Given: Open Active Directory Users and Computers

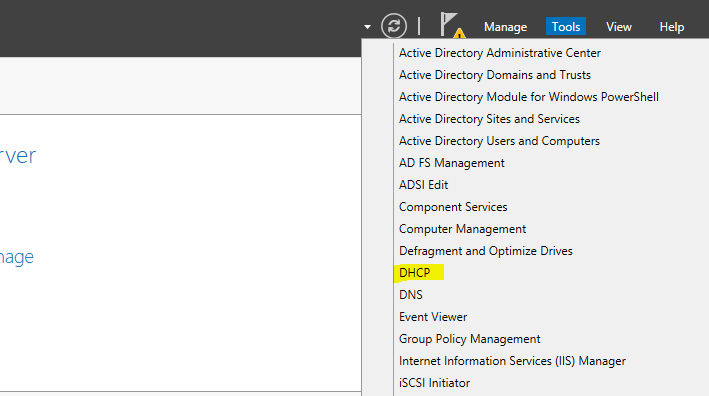Looking at the screenshot, I should [x=499, y=141].
